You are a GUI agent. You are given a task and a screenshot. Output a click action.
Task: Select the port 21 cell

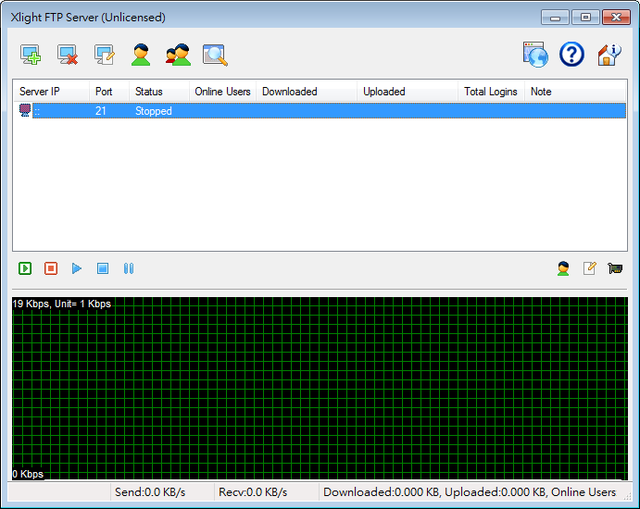click(100, 111)
